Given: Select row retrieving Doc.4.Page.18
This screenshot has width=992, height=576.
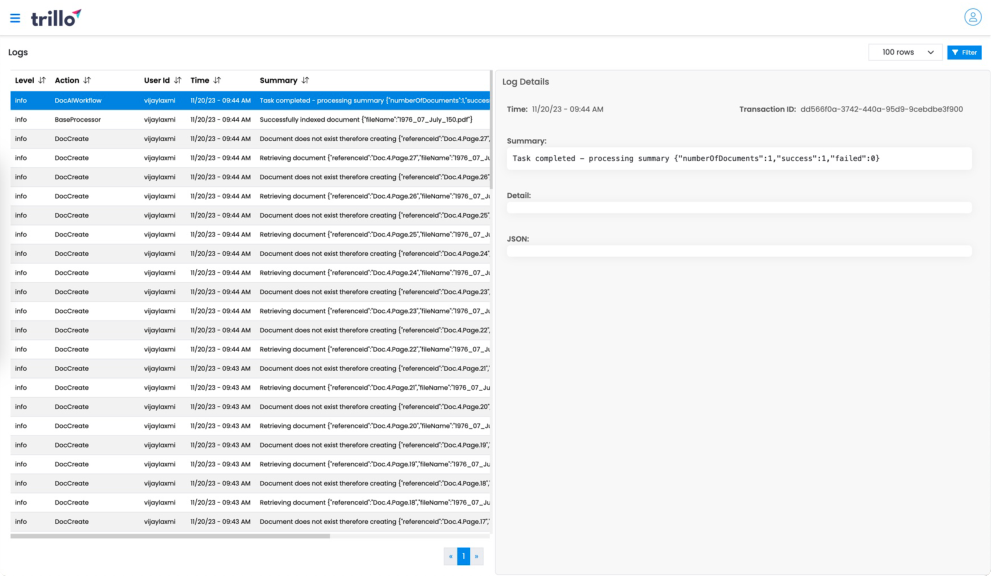Looking at the screenshot, I should pyautogui.click(x=250, y=503).
